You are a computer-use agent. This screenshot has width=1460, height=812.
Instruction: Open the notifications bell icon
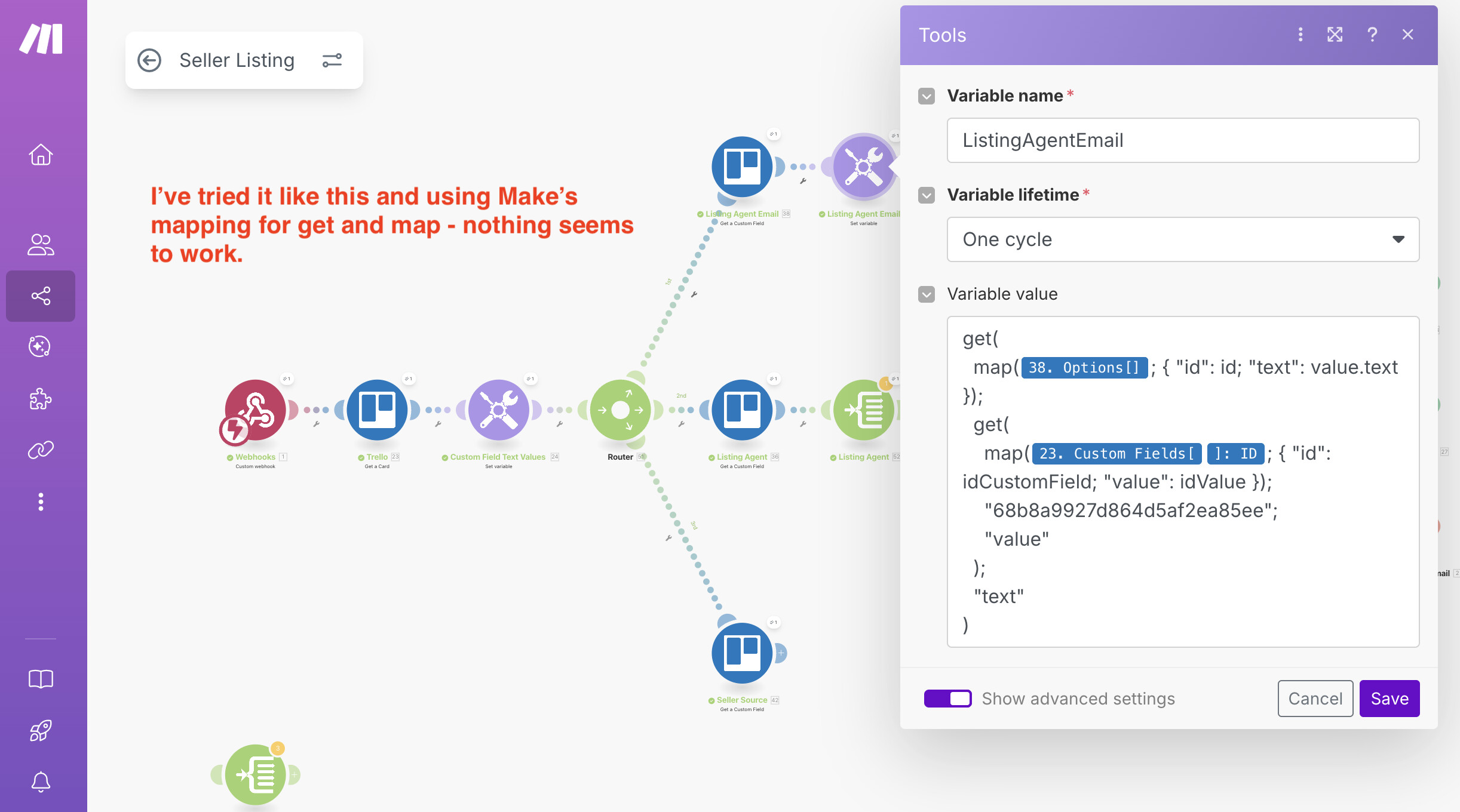[x=41, y=782]
